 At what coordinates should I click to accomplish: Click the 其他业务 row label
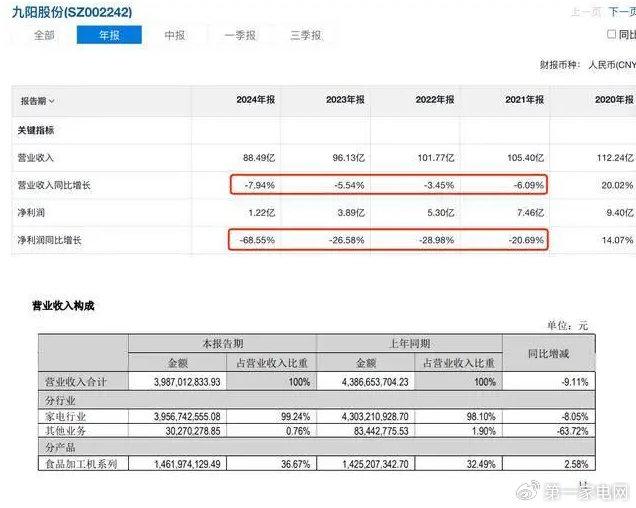(x=65, y=431)
